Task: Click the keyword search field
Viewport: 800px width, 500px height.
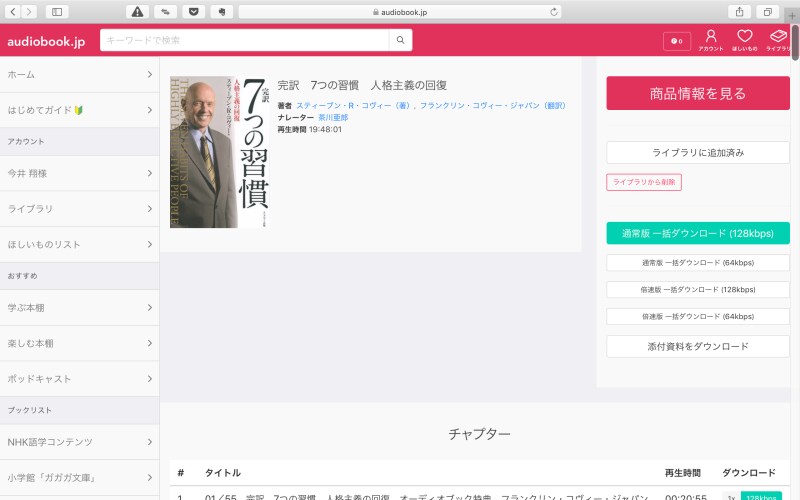Action: point(244,40)
